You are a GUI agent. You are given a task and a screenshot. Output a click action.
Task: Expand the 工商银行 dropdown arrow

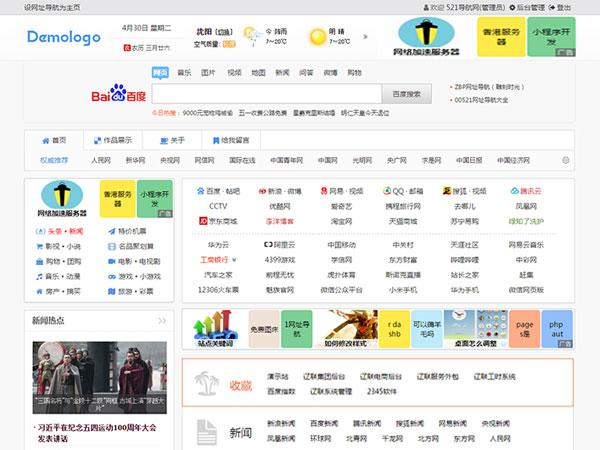click(x=234, y=260)
